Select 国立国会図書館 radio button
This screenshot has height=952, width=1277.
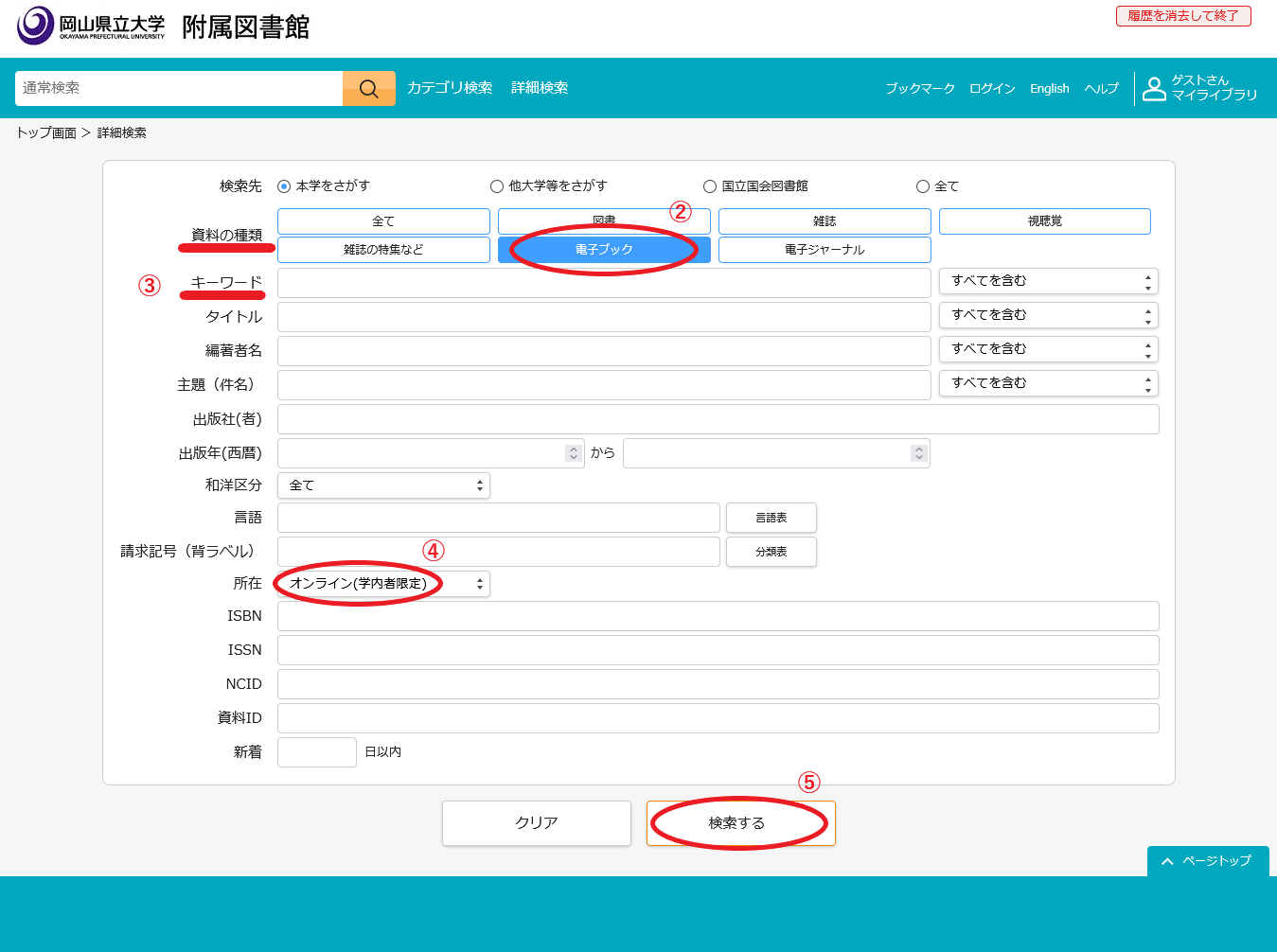pos(710,186)
